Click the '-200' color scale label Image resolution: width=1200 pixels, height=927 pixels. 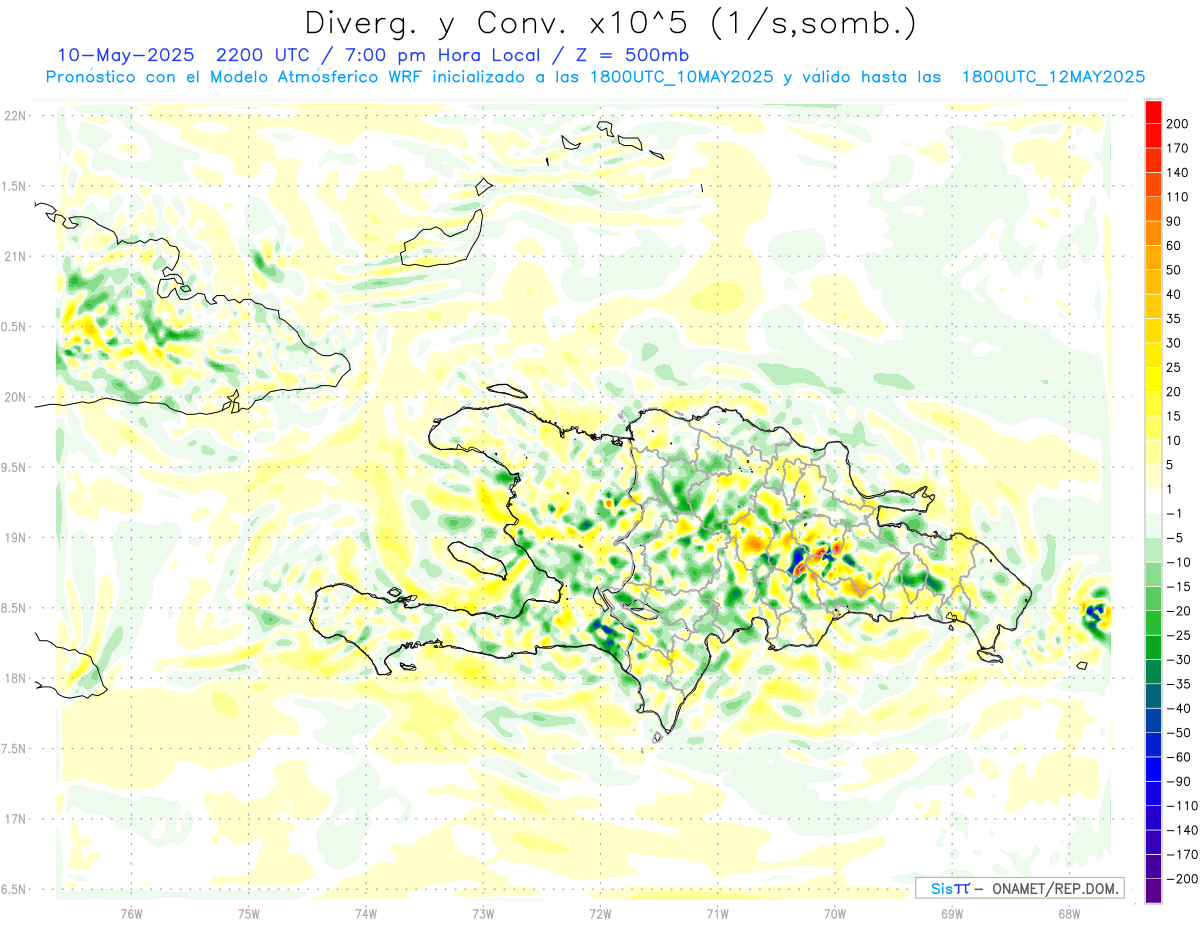(1181, 879)
